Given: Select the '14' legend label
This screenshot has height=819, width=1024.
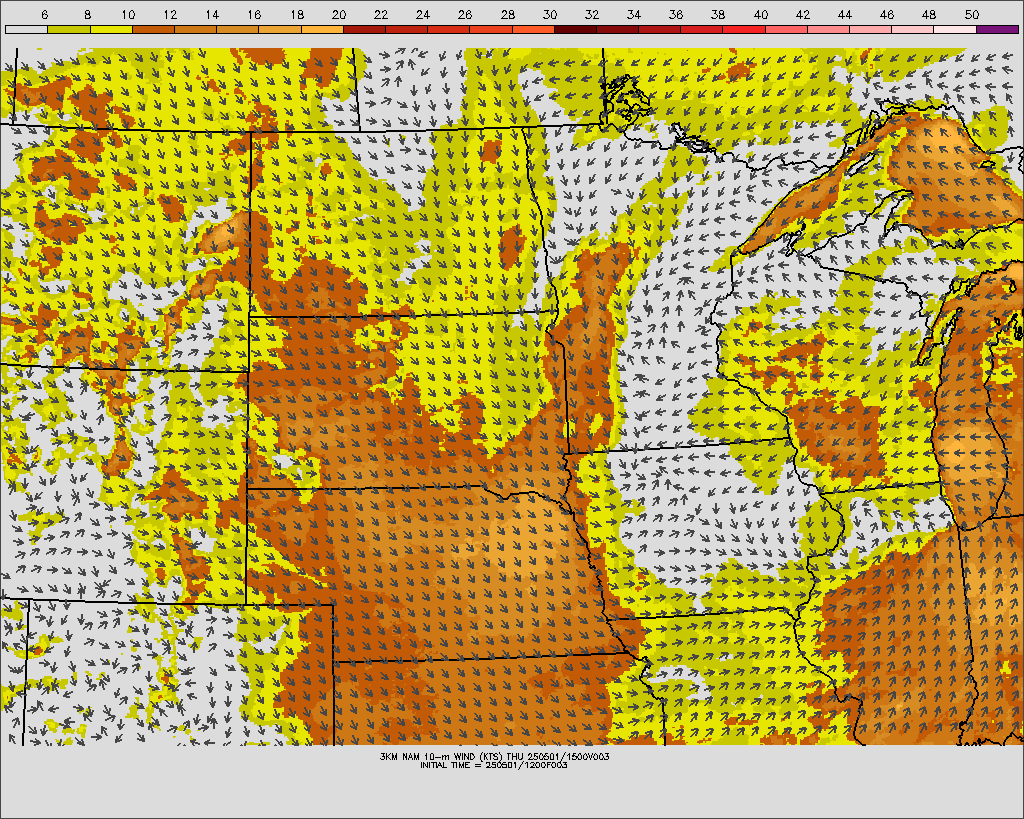Looking at the screenshot, I should (x=212, y=14).
